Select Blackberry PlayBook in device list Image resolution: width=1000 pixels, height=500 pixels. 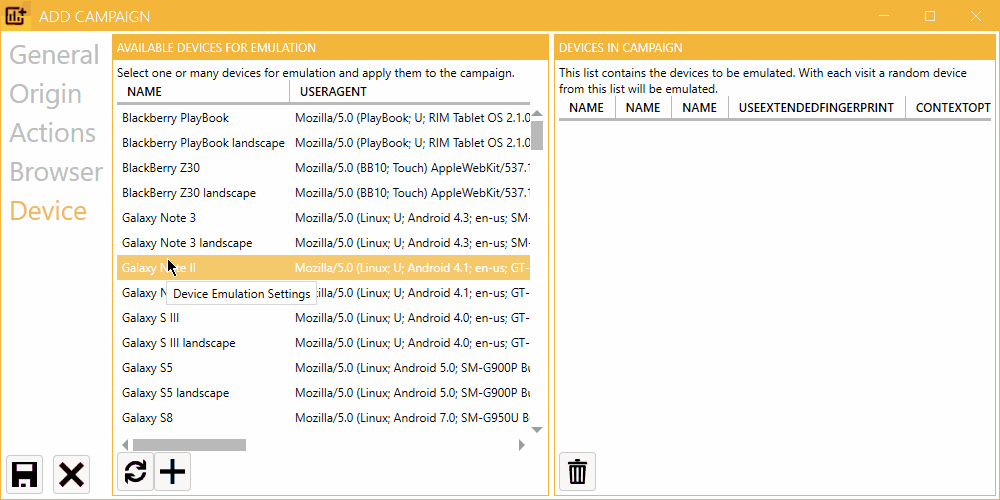(x=323, y=118)
